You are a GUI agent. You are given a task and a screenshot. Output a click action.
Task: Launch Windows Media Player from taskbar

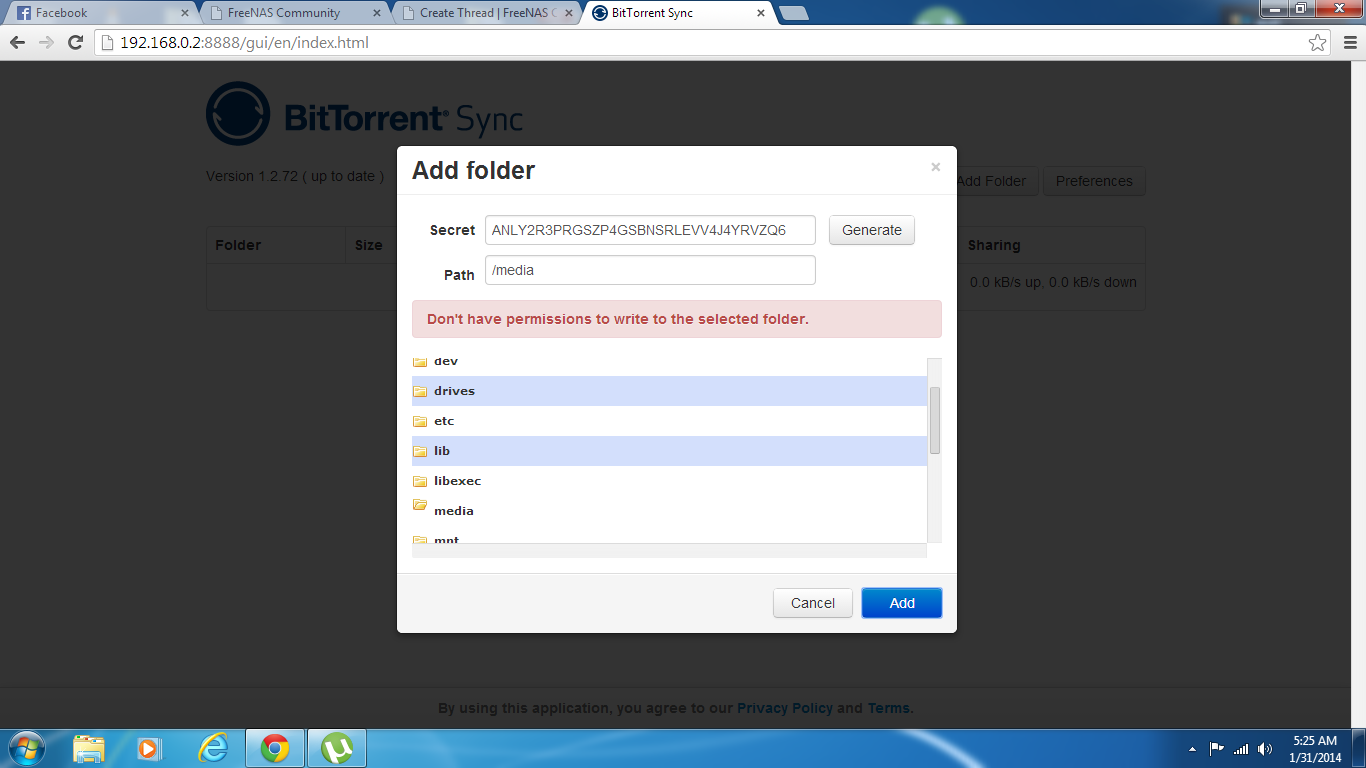149,748
